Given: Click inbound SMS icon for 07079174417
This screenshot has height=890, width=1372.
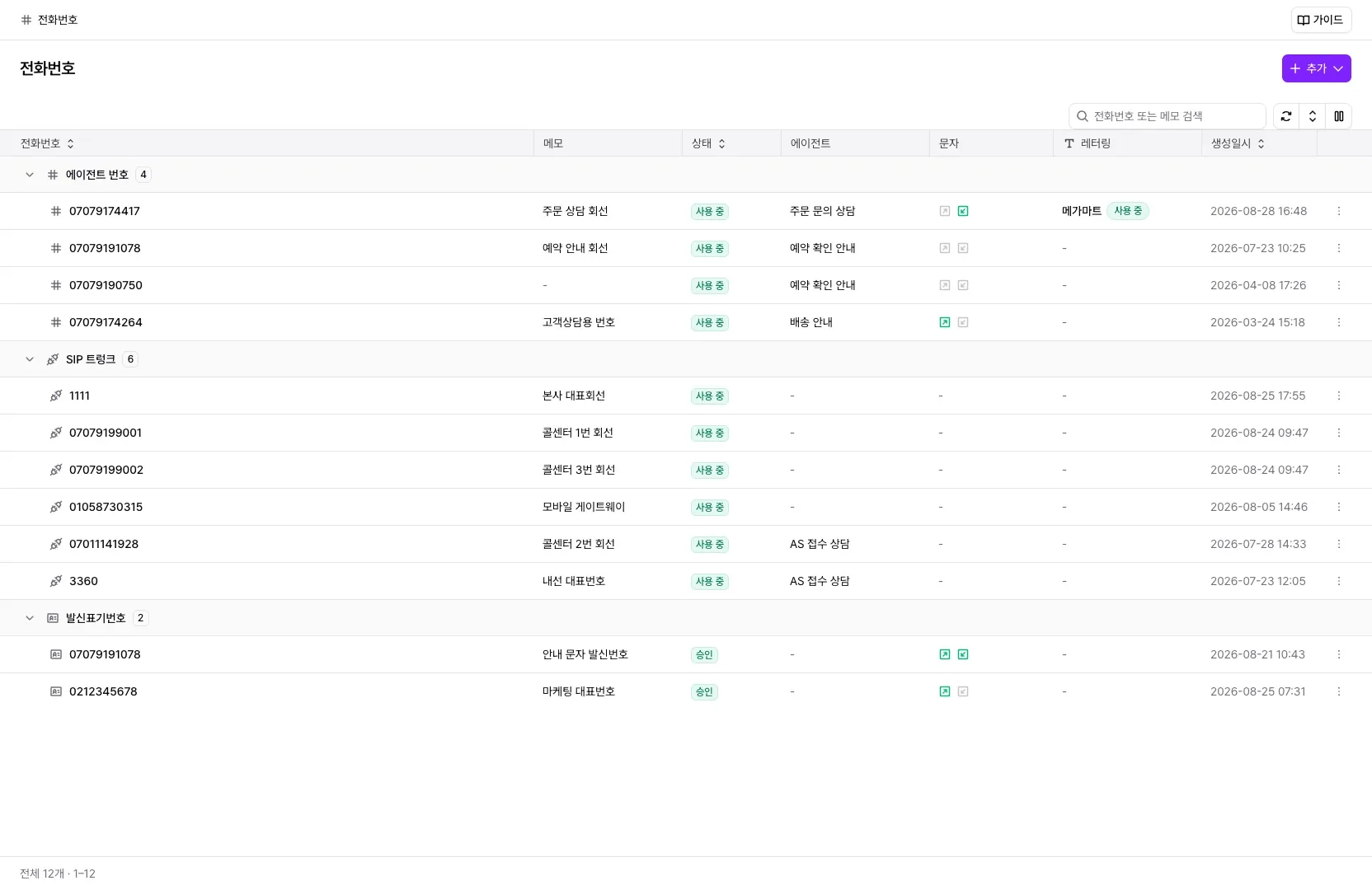Looking at the screenshot, I should (963, 211).
